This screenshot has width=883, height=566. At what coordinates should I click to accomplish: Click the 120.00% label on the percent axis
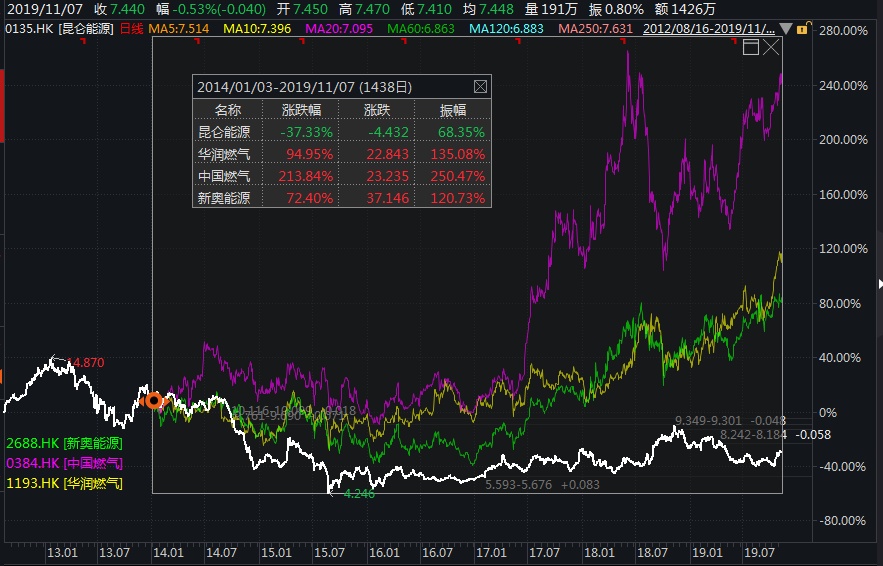tap(844, 248)
